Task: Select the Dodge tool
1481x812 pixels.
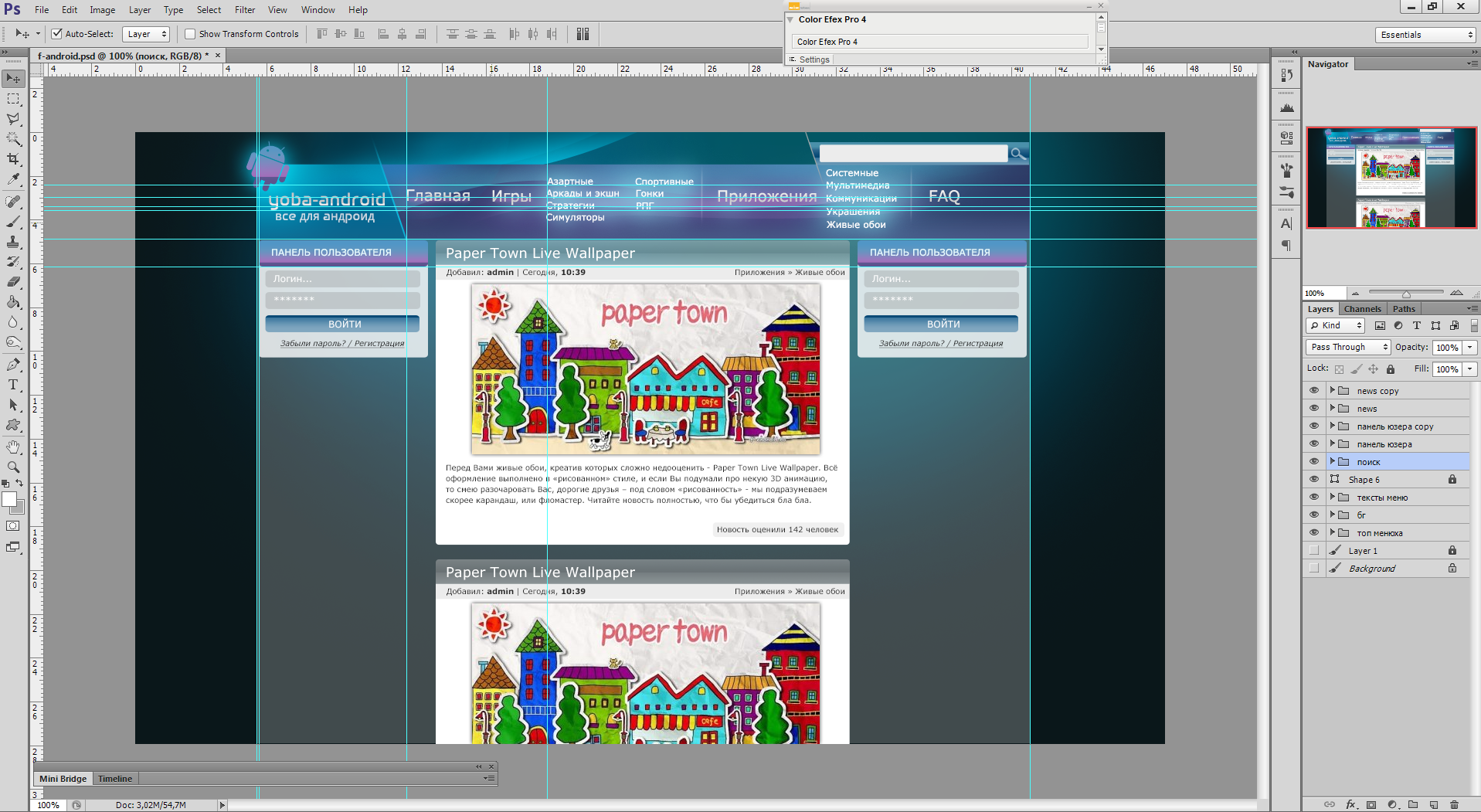Action: [x=14, y=342]
